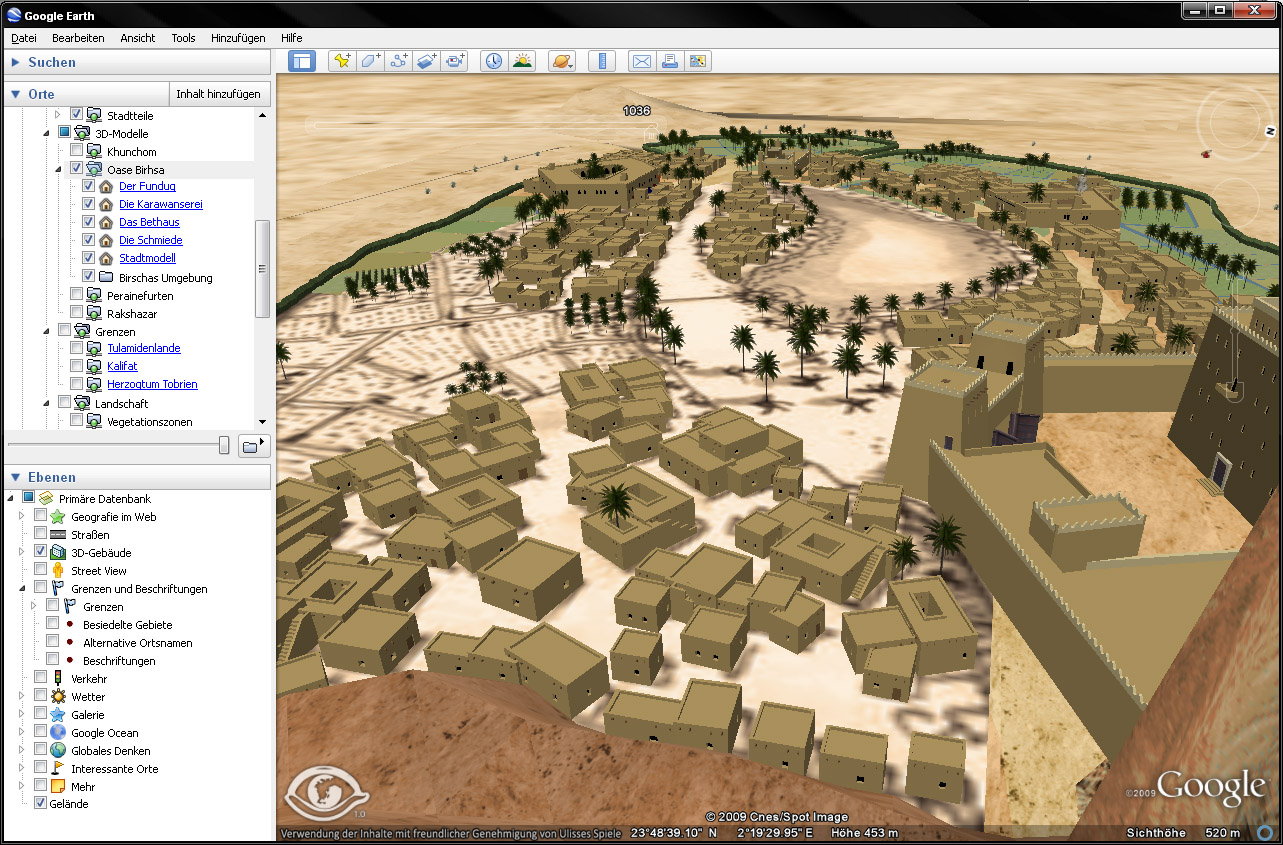The height and width of the screenshot is (845, 1283).
Task: Click the Geografie im Web icon
Action: point(57,516)
